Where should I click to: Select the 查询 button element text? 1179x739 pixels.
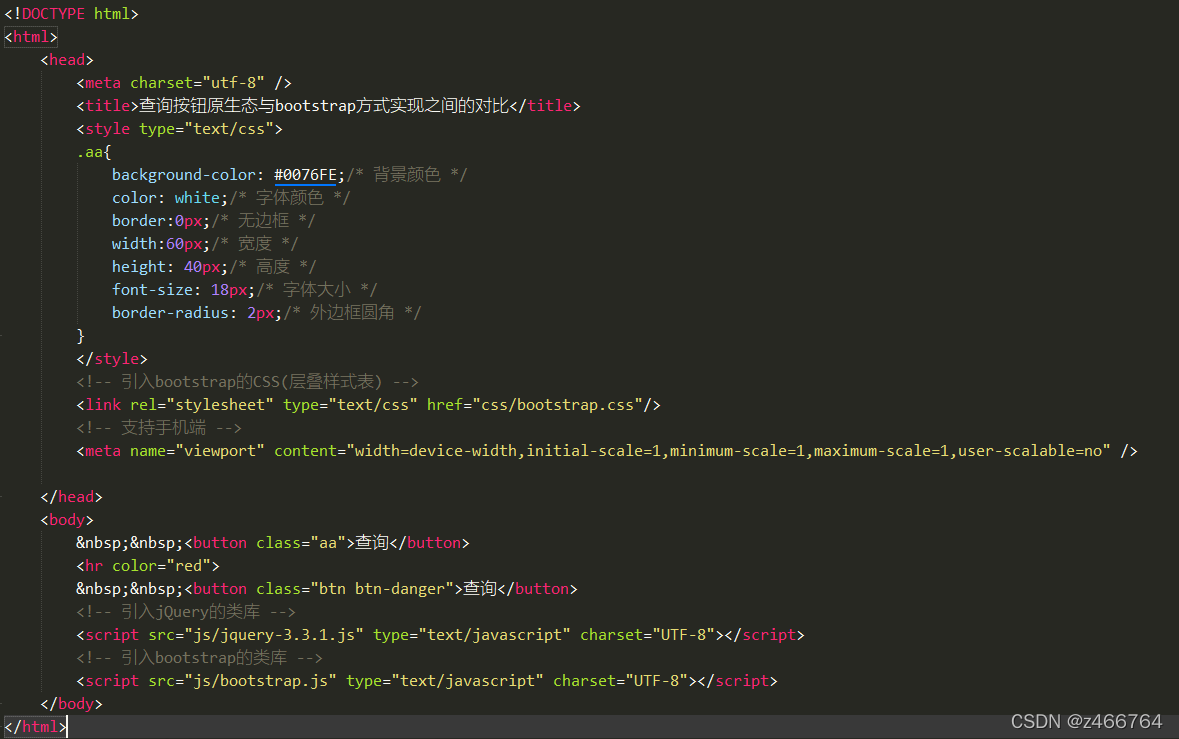click(x=370, y=542)
